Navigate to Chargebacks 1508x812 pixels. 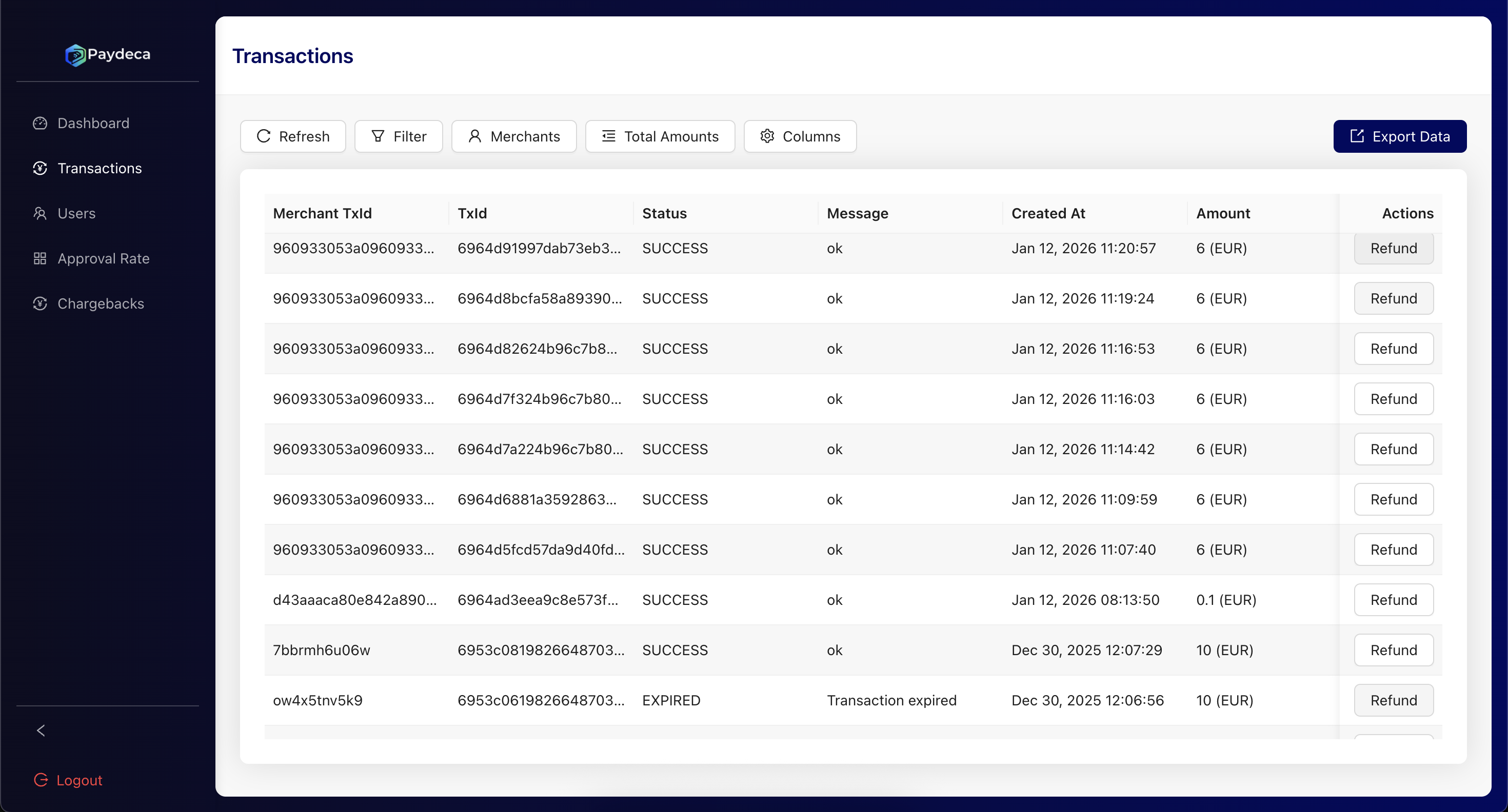[101, 303]
